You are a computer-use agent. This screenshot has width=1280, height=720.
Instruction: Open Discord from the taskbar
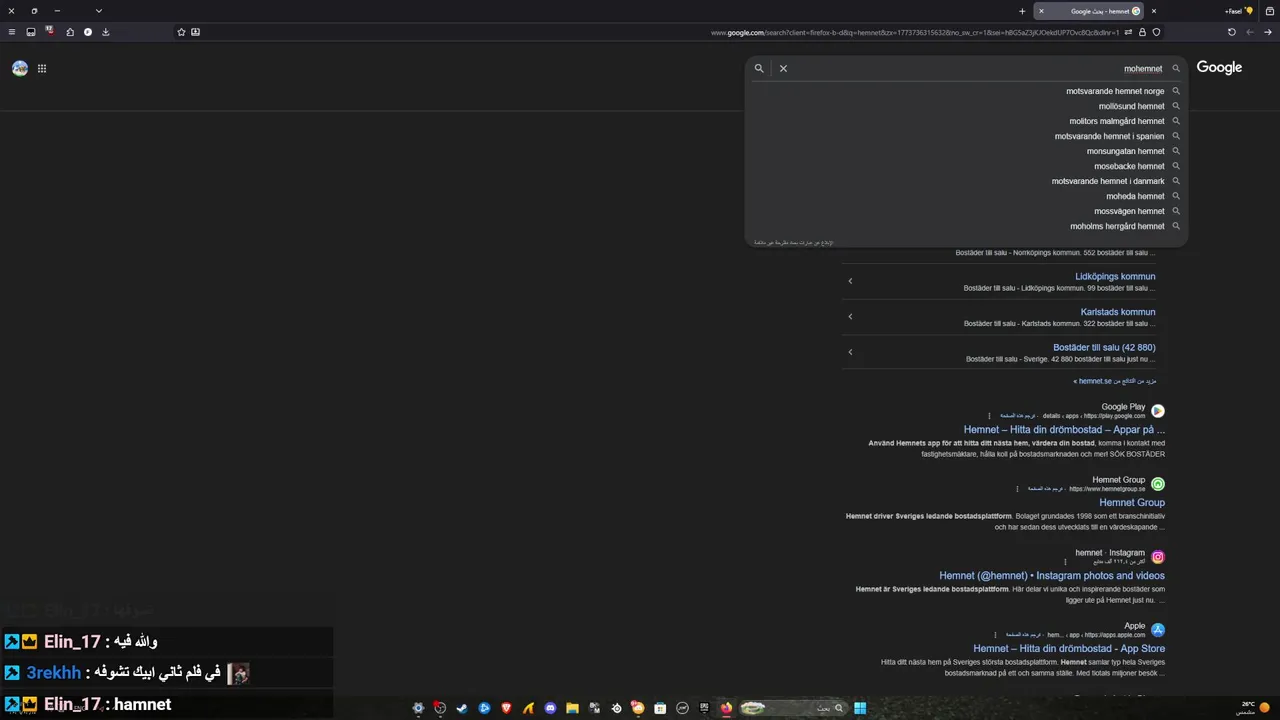coord(550,708)
